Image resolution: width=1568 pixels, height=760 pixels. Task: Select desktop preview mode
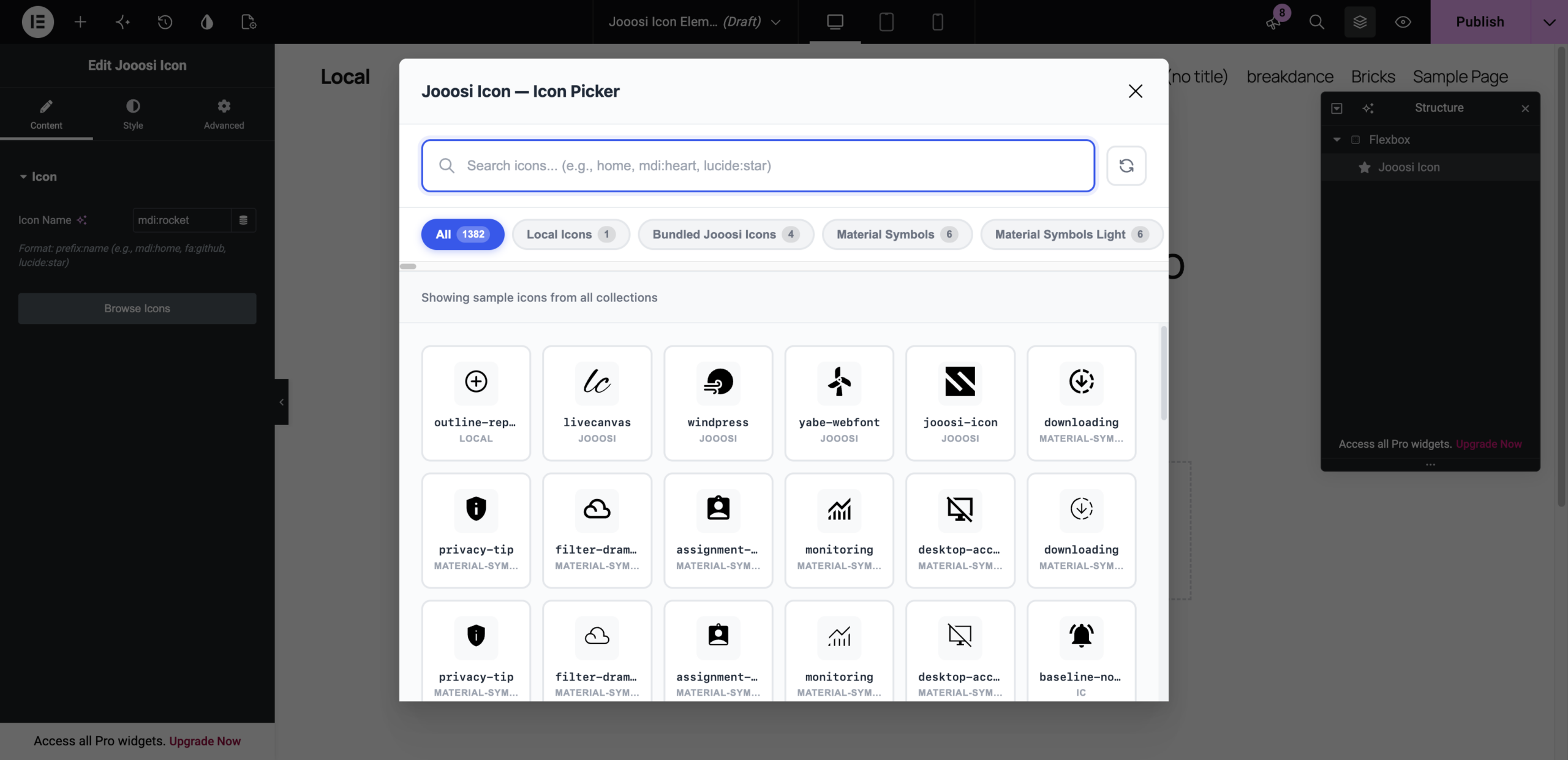(835, 22)
